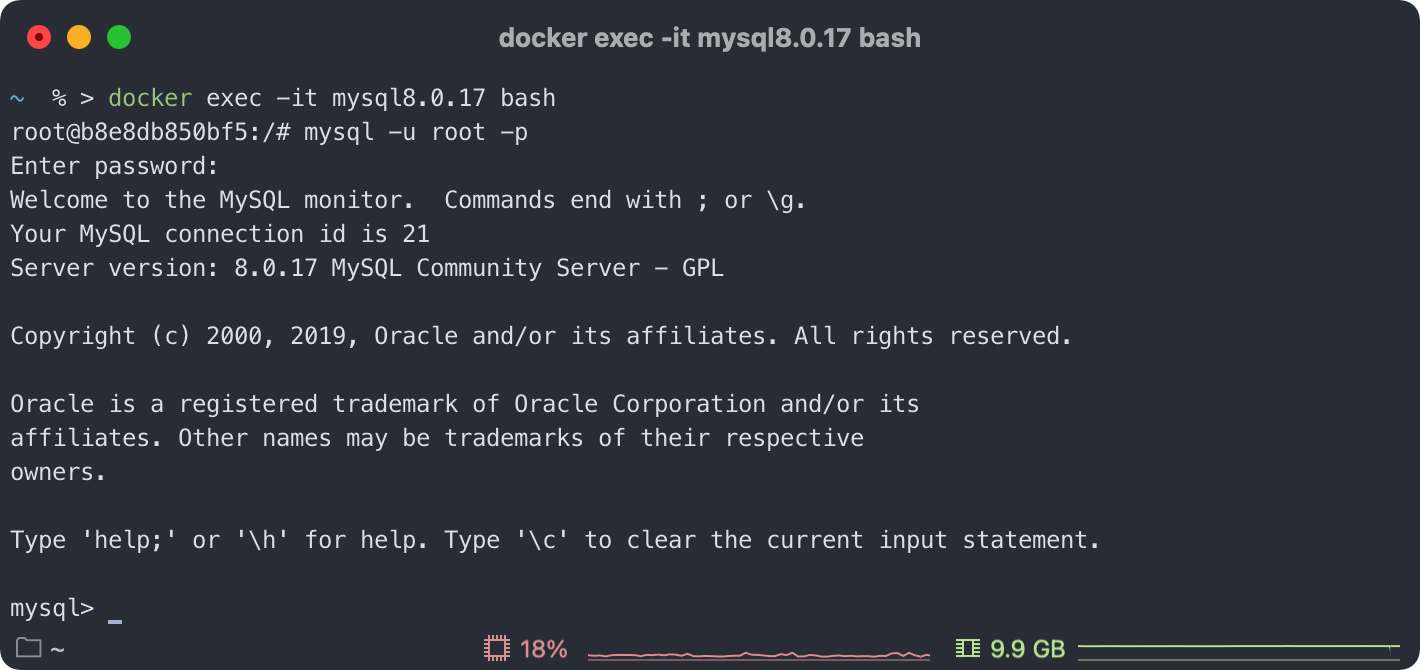Click the window title docker exec text
The height and width of the screenshot is (670, 1420).
coord(710,38)
